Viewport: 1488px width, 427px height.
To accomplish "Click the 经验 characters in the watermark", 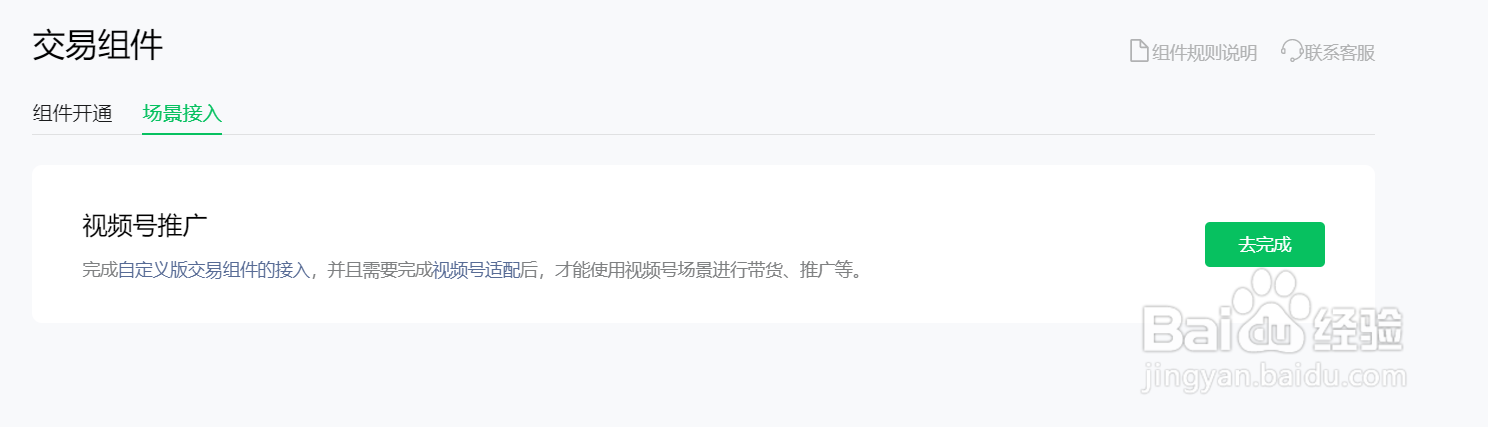I will (x=1357, y=329).
